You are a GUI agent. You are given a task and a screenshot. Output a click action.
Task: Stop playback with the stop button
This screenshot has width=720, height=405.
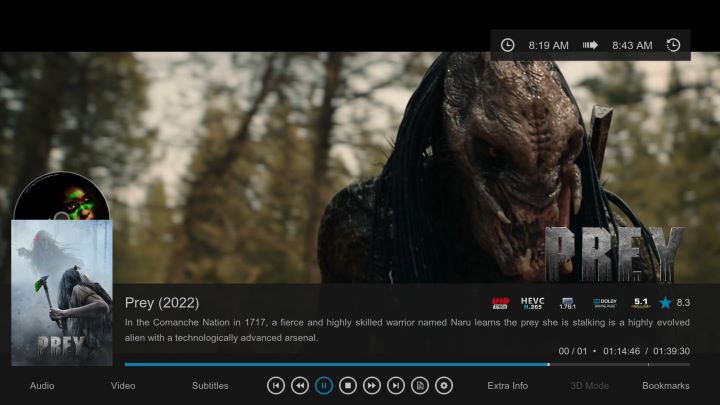tap(348, 385)
